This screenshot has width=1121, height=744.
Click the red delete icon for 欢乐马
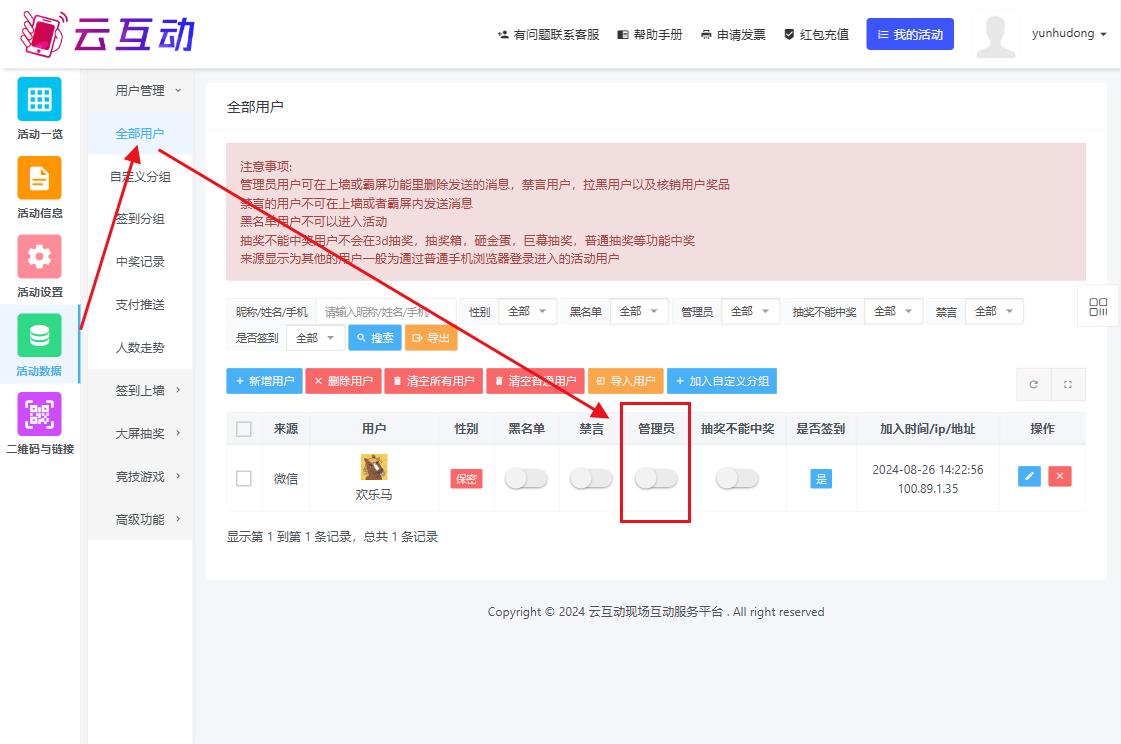(1060, 477)
